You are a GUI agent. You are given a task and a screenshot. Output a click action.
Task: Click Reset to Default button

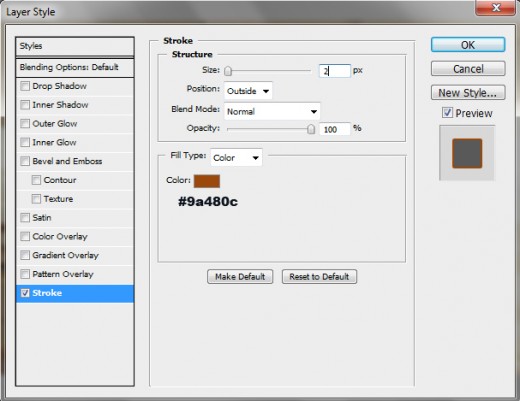pos(319,277)
